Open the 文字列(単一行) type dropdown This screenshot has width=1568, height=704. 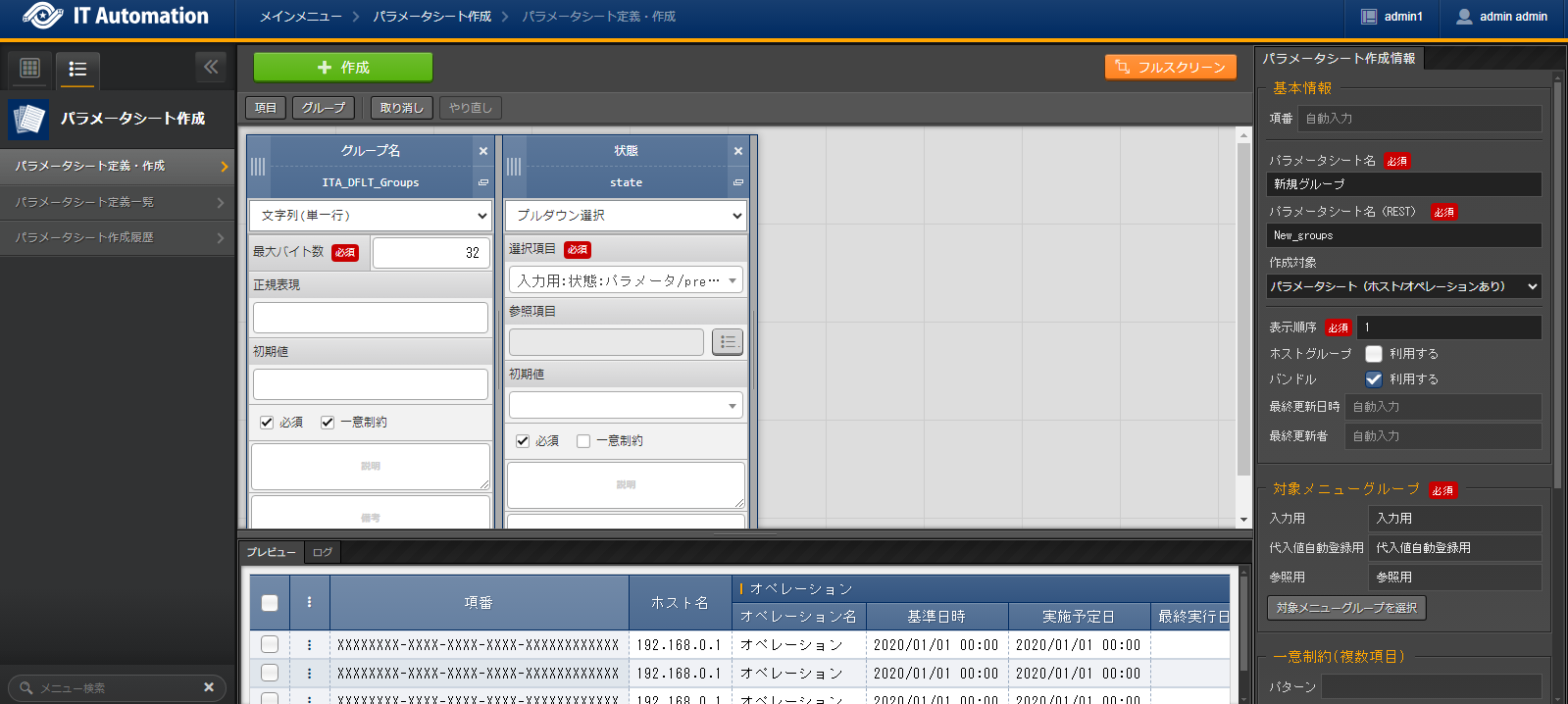click(x=371, y=216)
